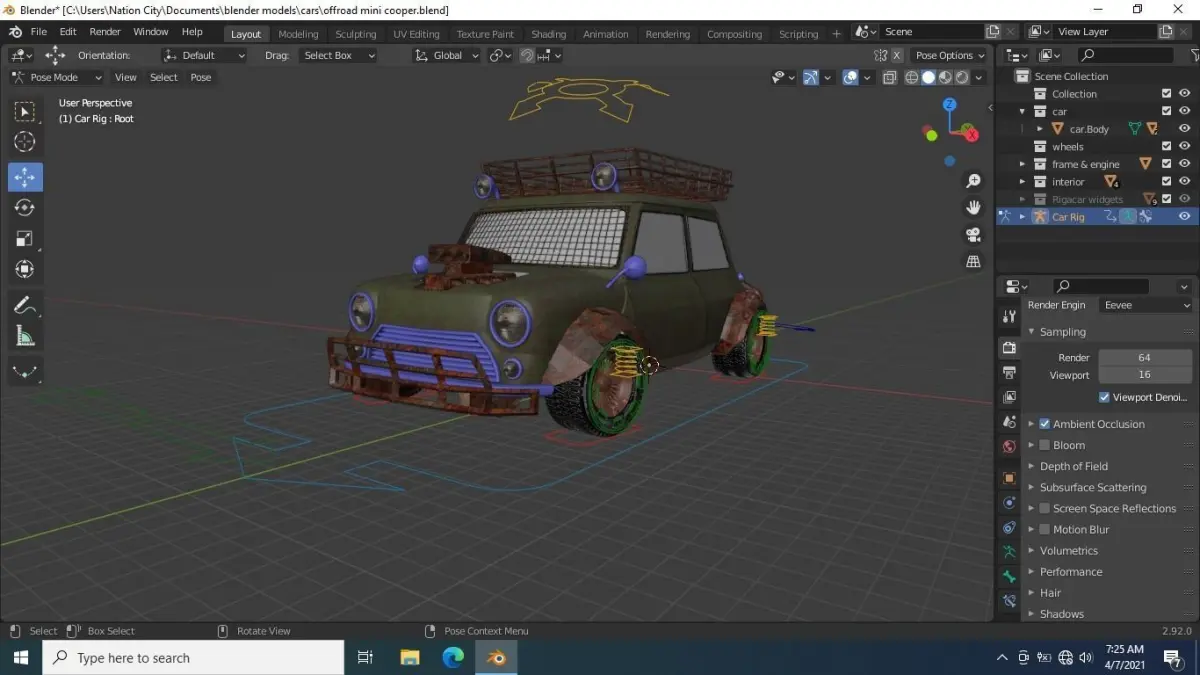1200x675 pixels.
Task: Switch to the UV Editing workspace tab
Action: pos(416,34)
